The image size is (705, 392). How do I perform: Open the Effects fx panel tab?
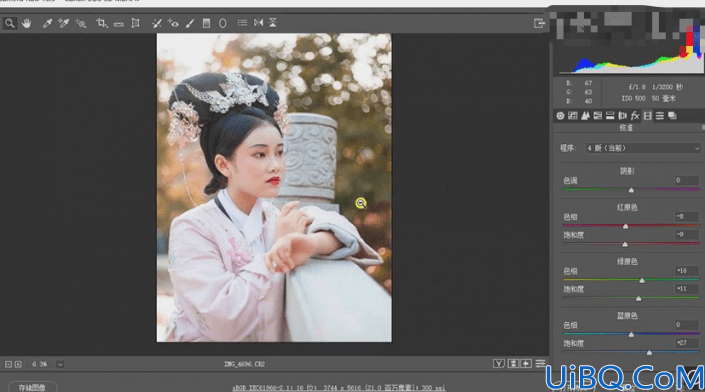pos(635,116)
